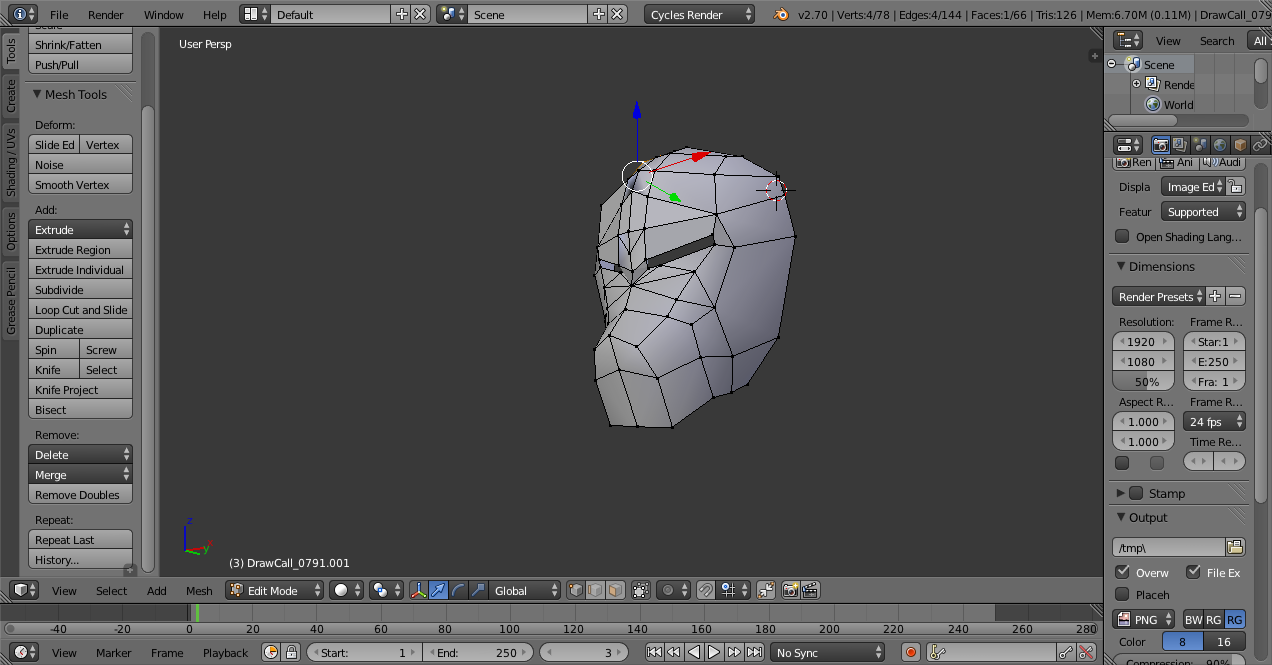
Task: Click the End frame 250 field
Action: click(x=477, y=652)
